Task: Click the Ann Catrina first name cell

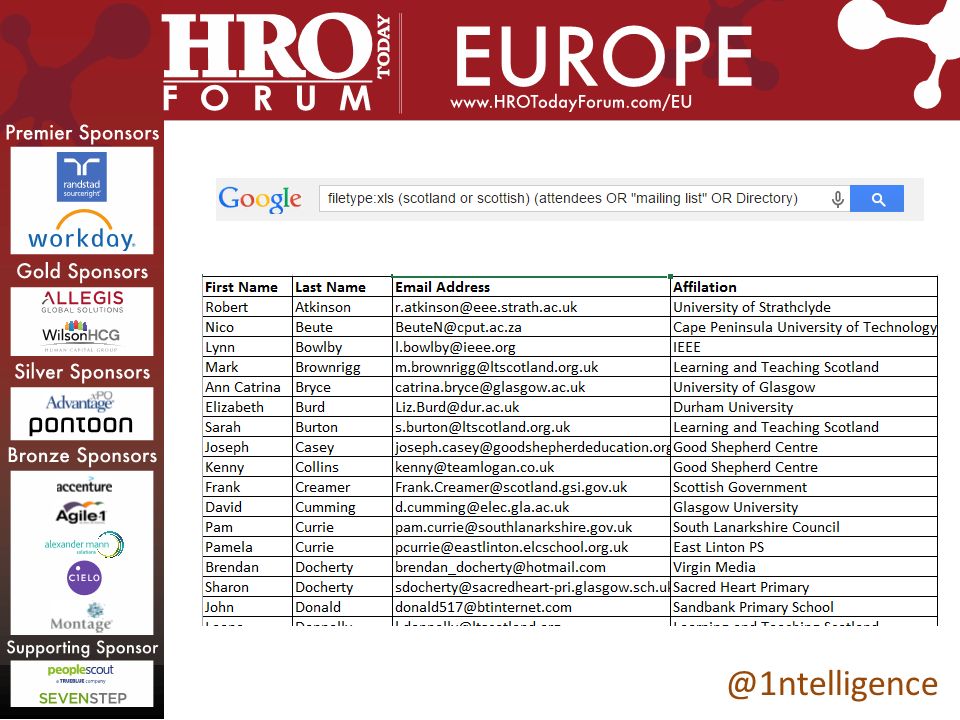Action: coord(247,388)
